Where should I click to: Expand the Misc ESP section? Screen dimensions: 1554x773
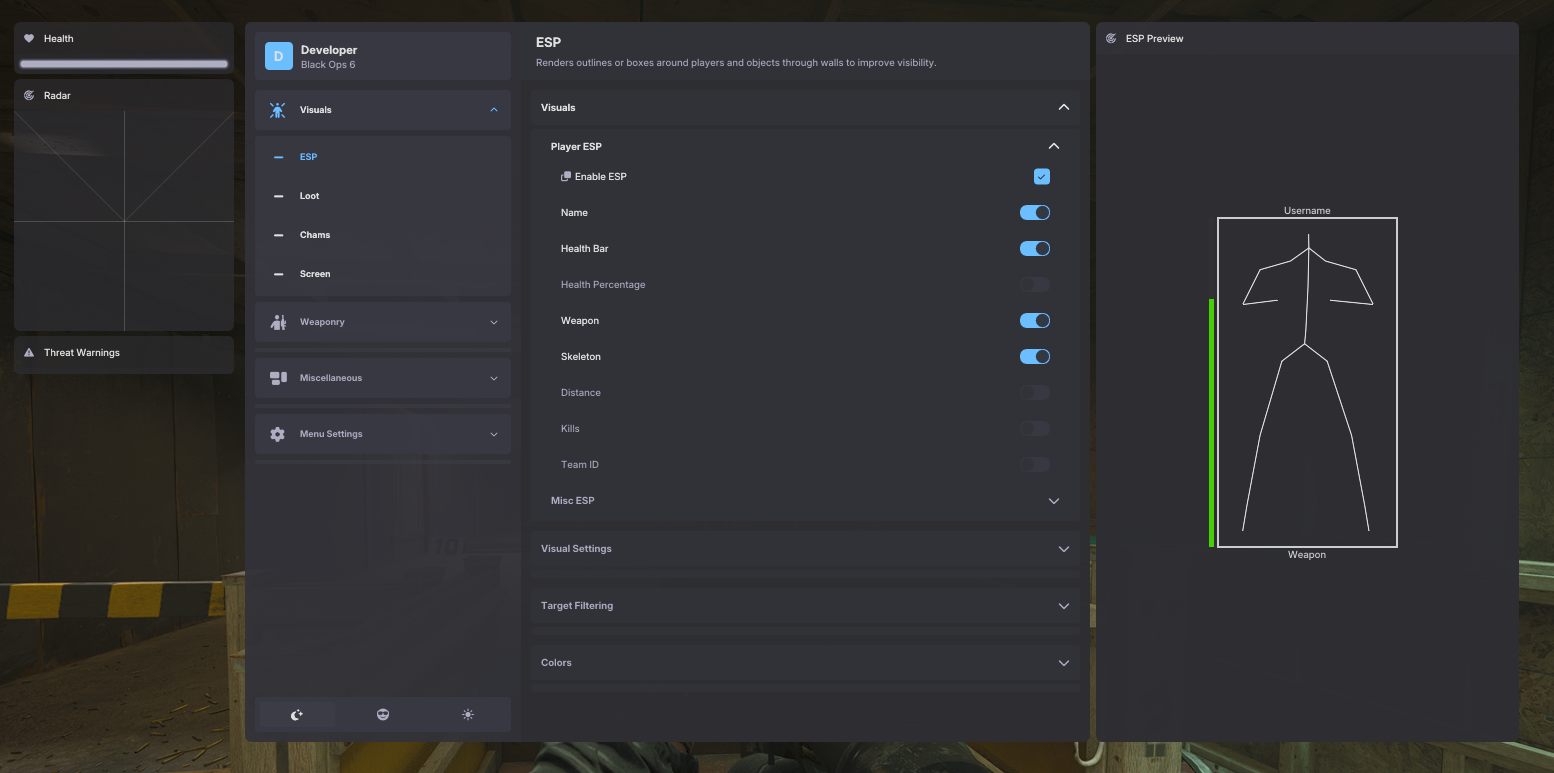tap(1053, 501)
